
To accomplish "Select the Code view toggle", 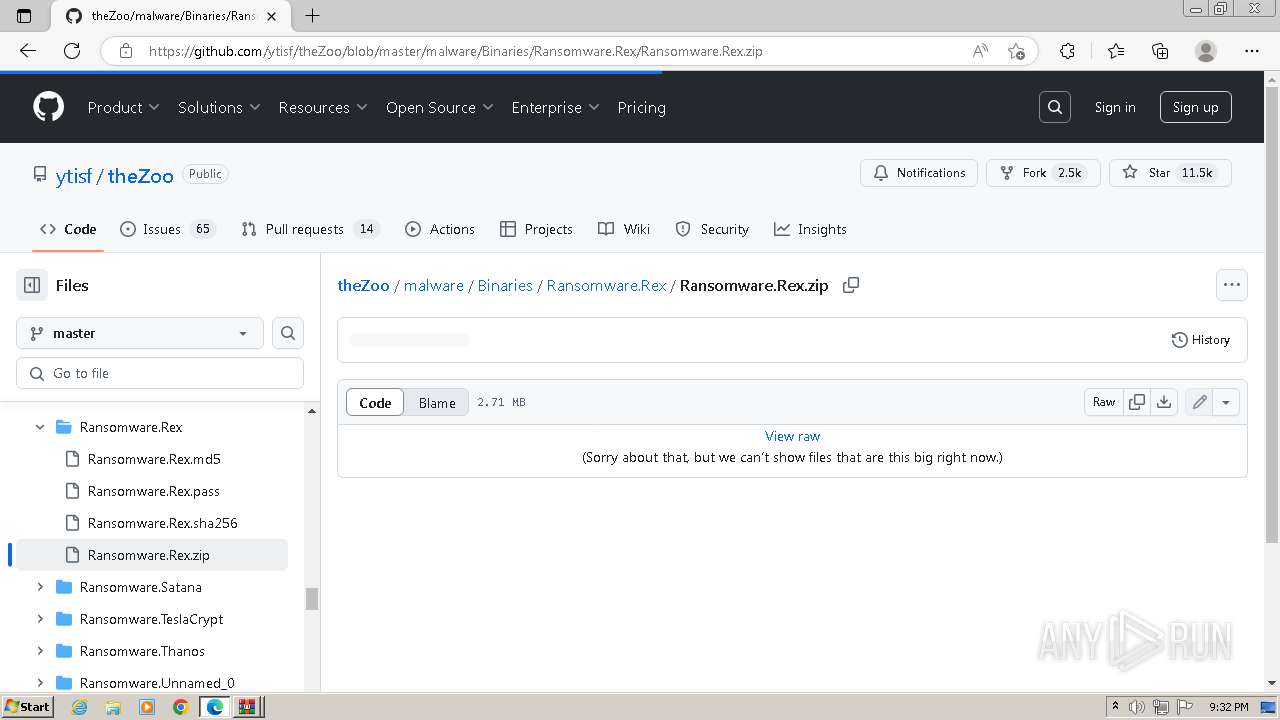I will (375, 402).
